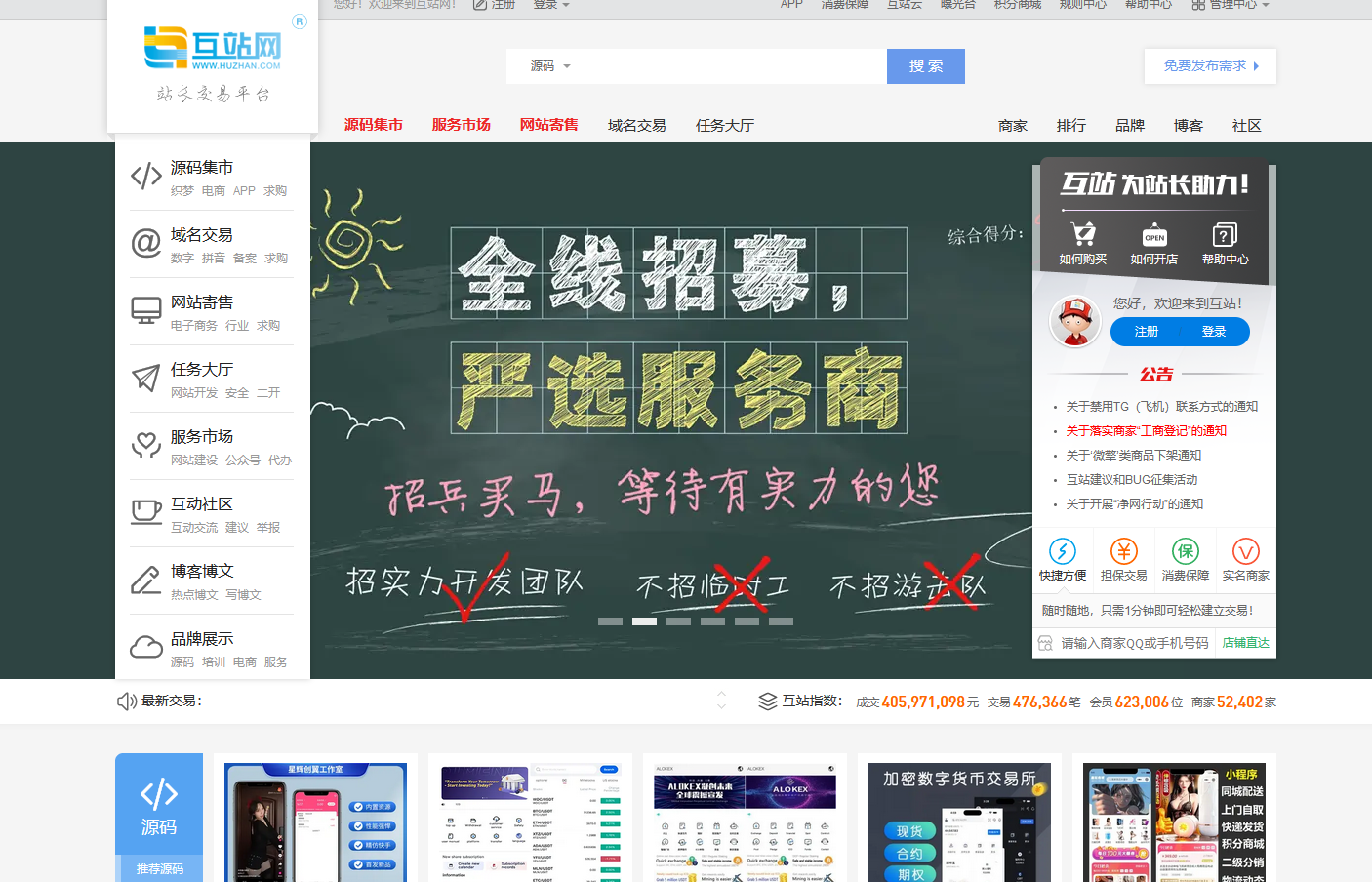Select the first banner carousel indicator
The width and height of the screenshot is (1372, 882).
tap(610, 621)
